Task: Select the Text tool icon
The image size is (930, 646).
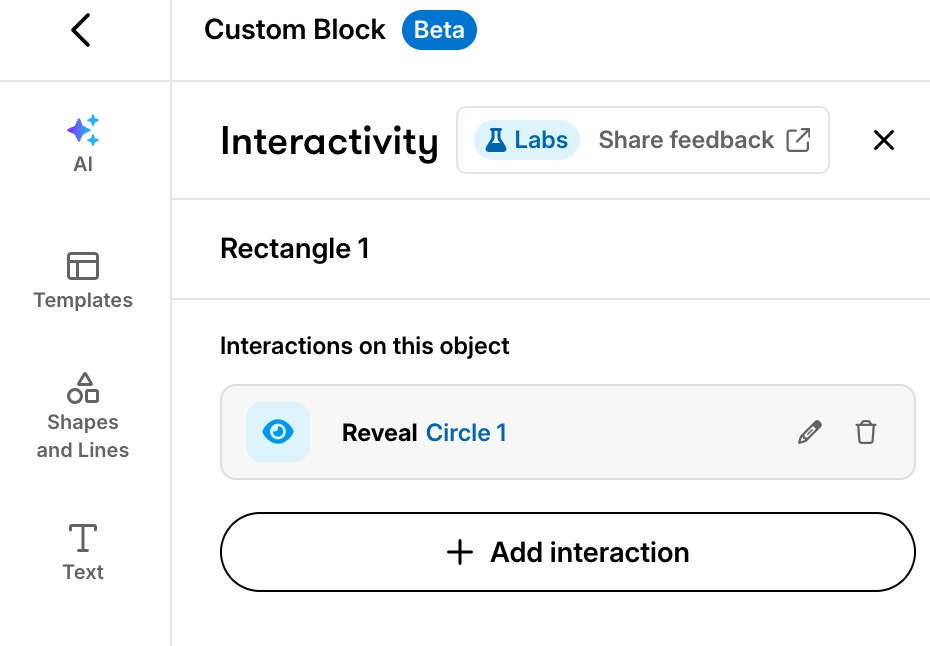Action: click(x=83, y=537)
